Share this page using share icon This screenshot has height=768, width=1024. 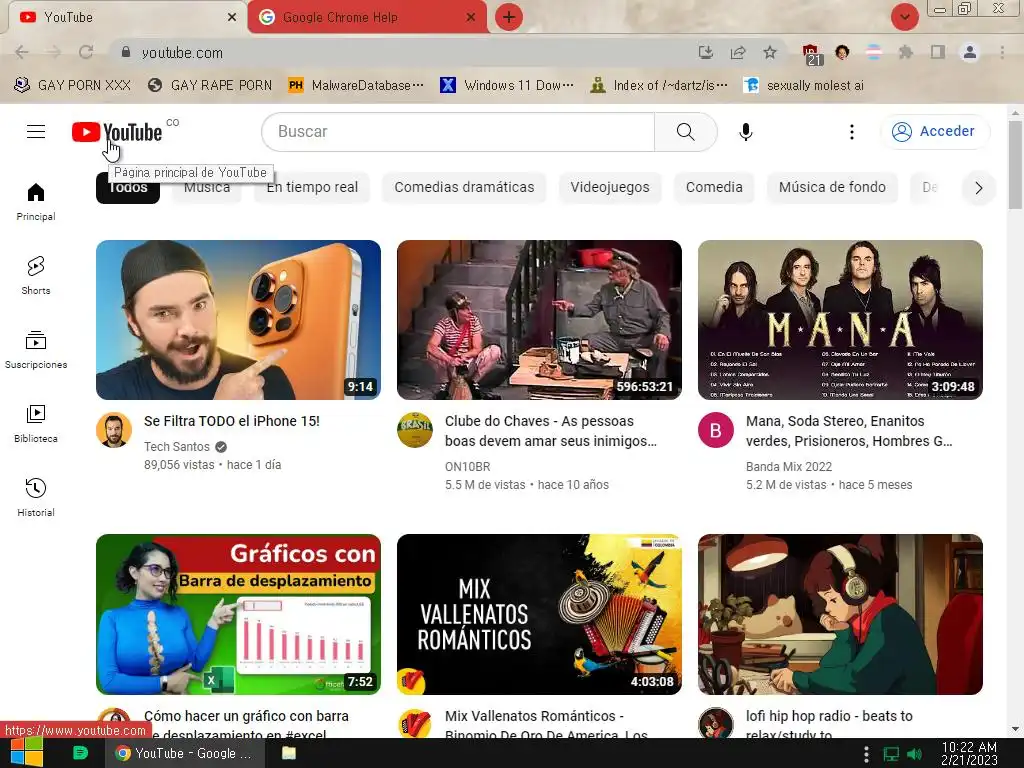(738, 52)
